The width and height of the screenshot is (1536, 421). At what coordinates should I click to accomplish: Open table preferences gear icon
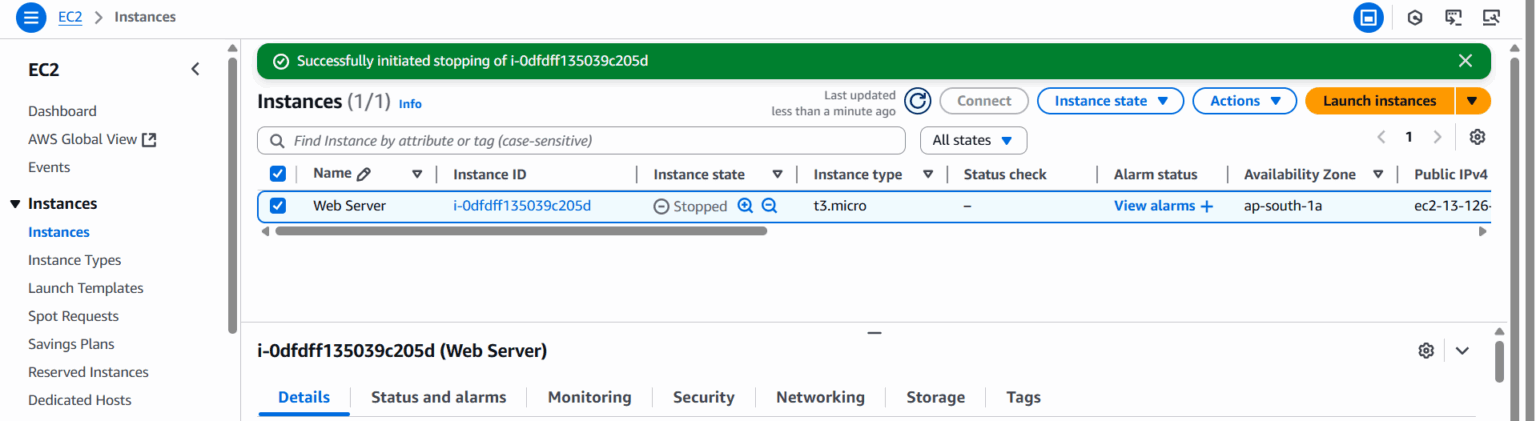pos(1477,137)
